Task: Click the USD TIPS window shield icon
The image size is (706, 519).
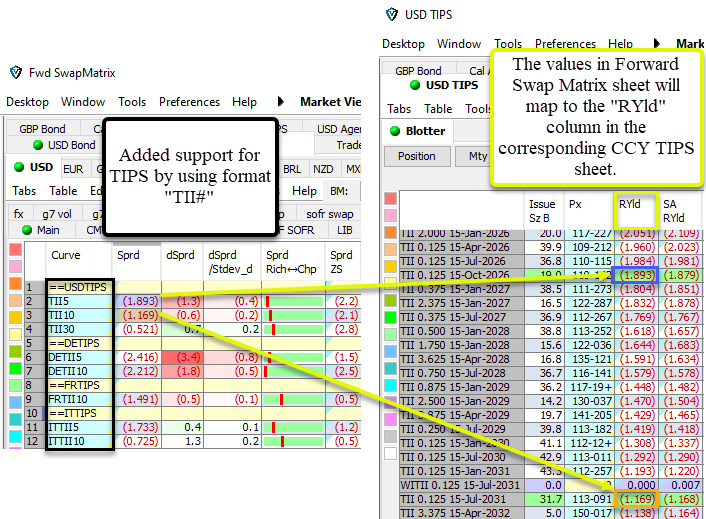Action: [x=392, y=14]
